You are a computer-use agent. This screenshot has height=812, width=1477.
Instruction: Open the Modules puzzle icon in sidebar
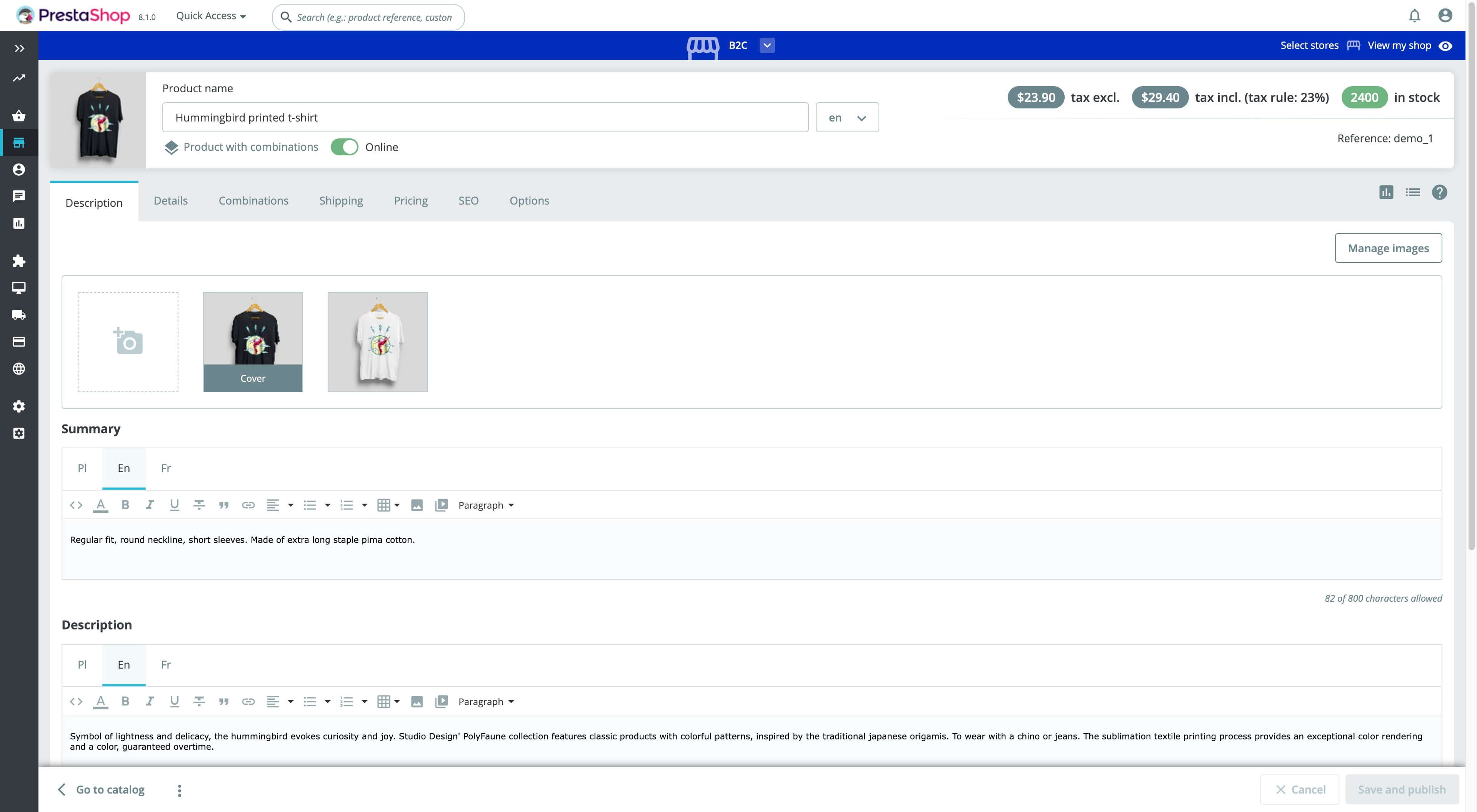tap(19, 261)
